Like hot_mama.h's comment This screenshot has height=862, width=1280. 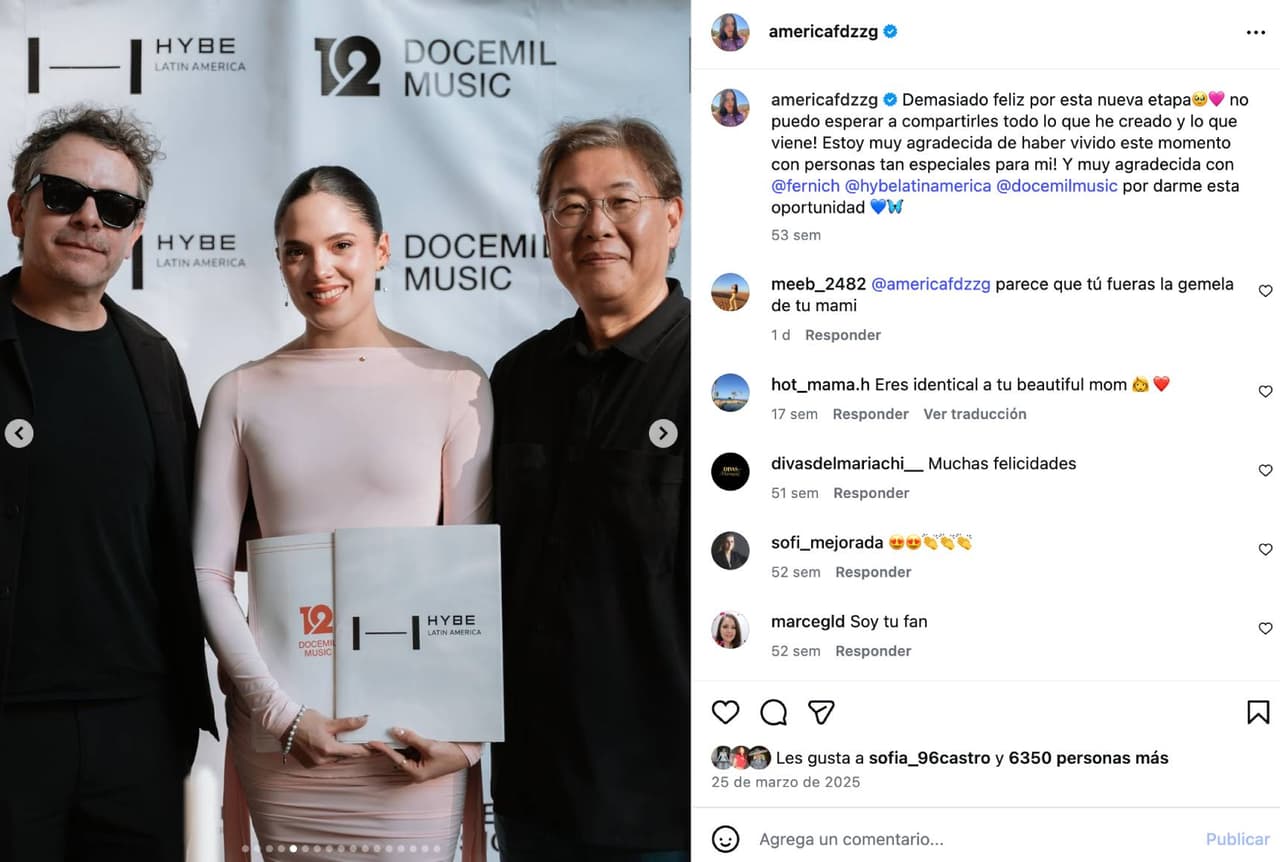point(1265,391)
